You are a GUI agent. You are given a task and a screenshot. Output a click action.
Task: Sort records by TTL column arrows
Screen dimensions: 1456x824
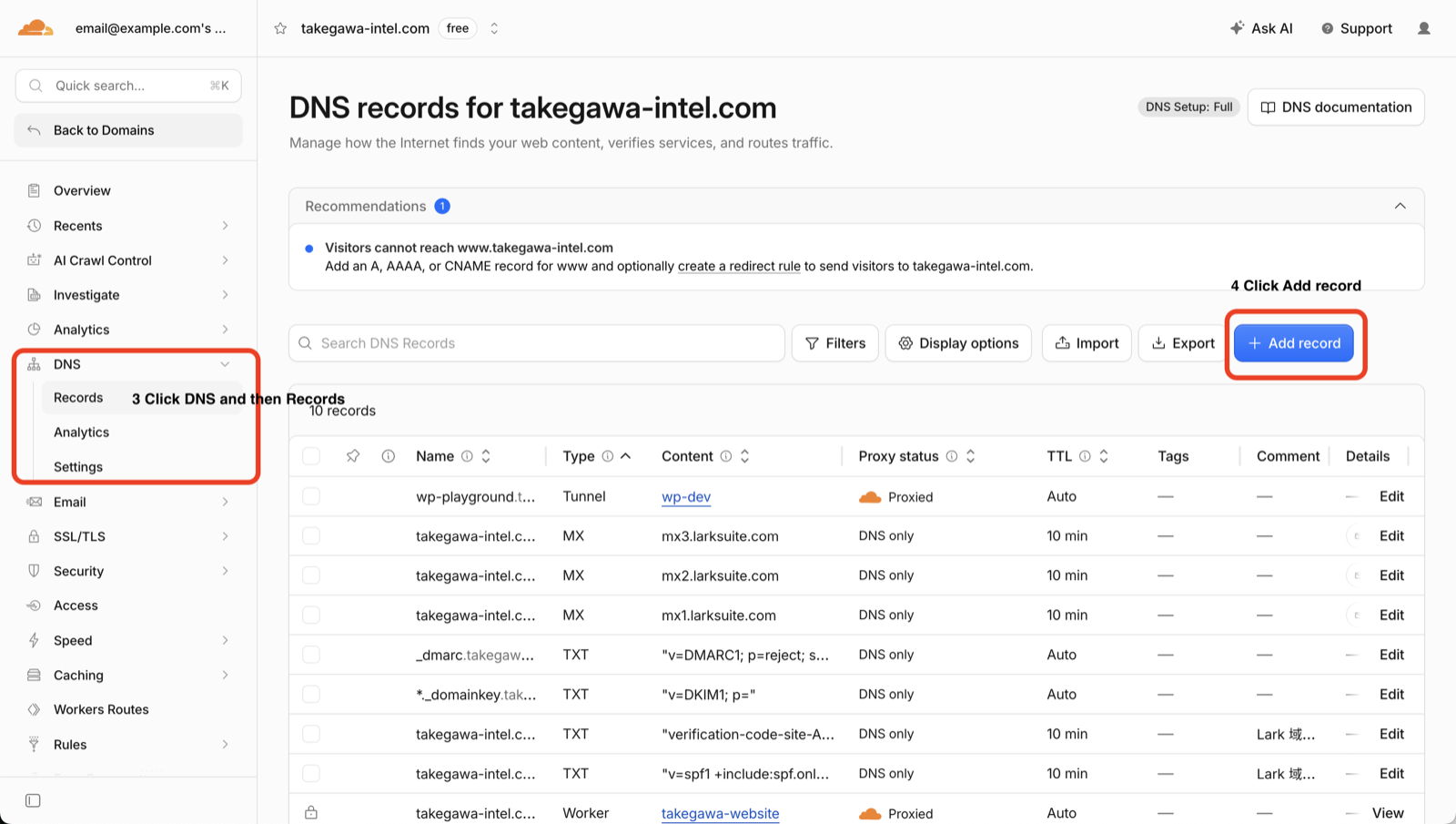coord(1104,456)
